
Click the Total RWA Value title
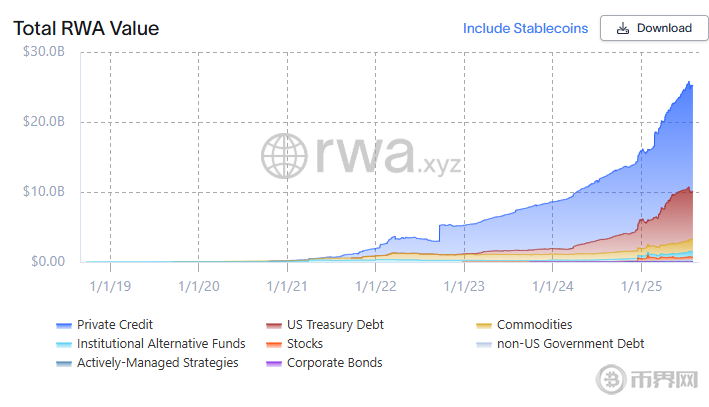click(x=86, y=28)
